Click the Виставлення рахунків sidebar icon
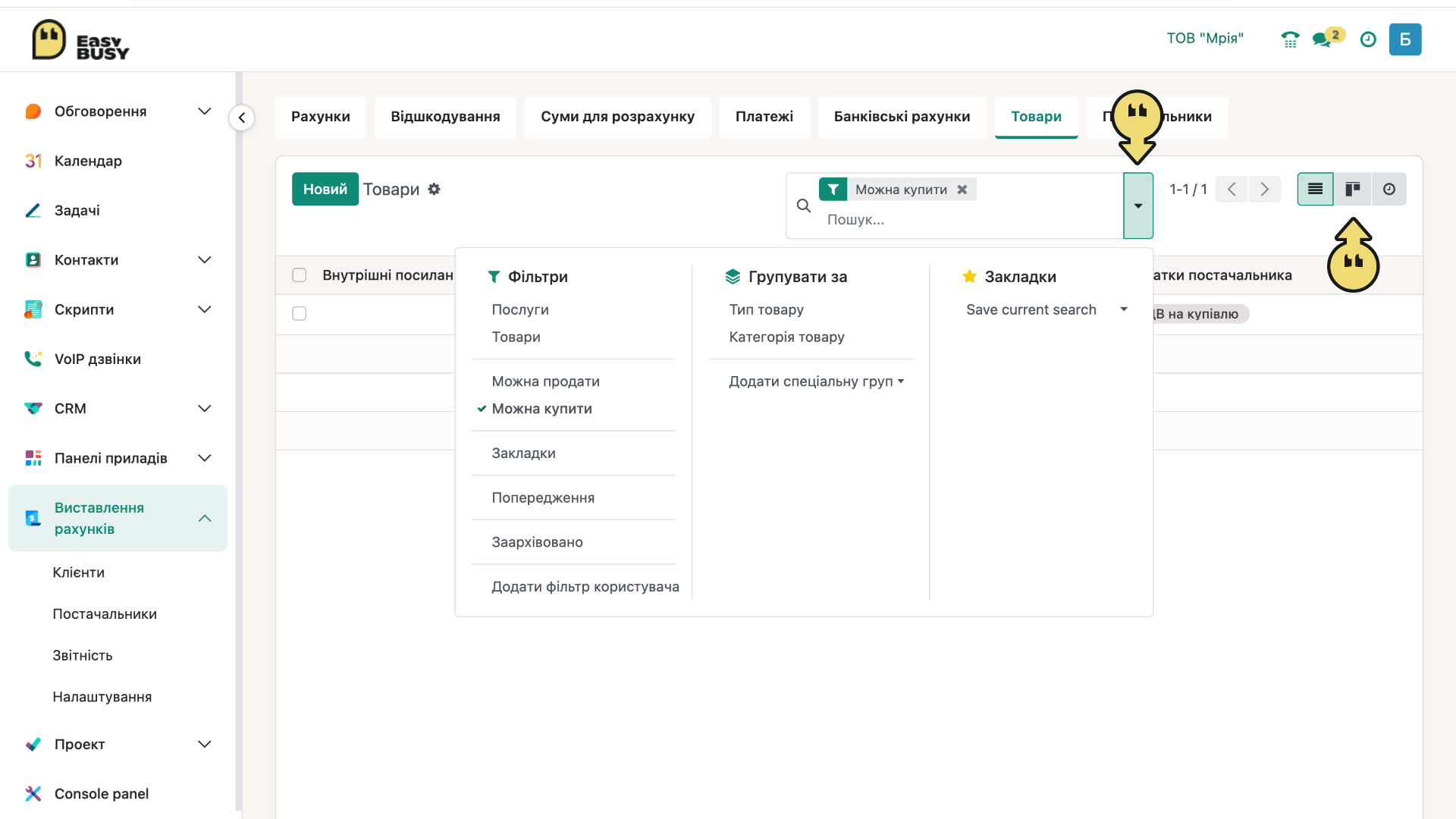This screenshot has width=1456, height=819. coord(33,518)
